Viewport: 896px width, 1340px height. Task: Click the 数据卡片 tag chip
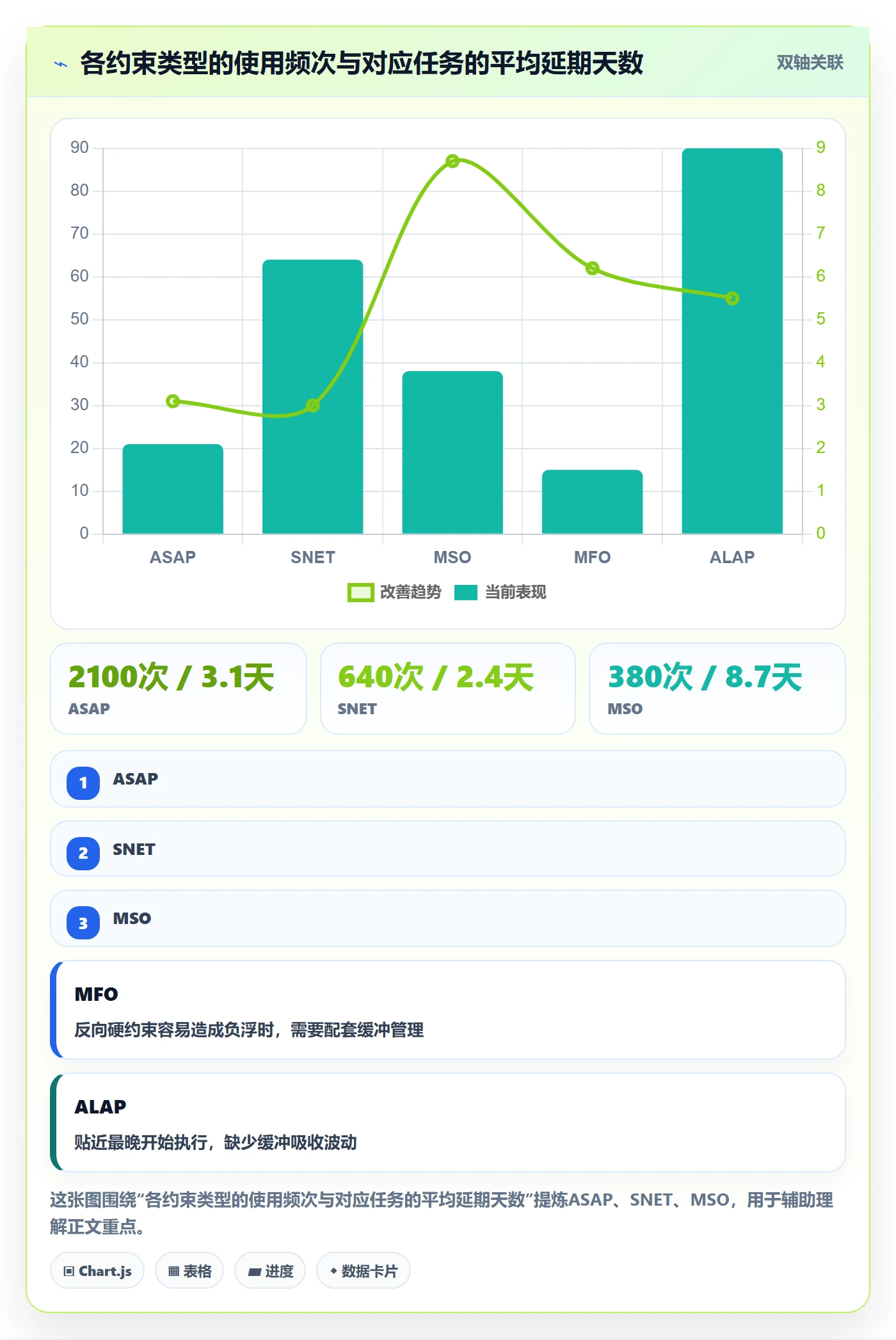click(364, 1271)
